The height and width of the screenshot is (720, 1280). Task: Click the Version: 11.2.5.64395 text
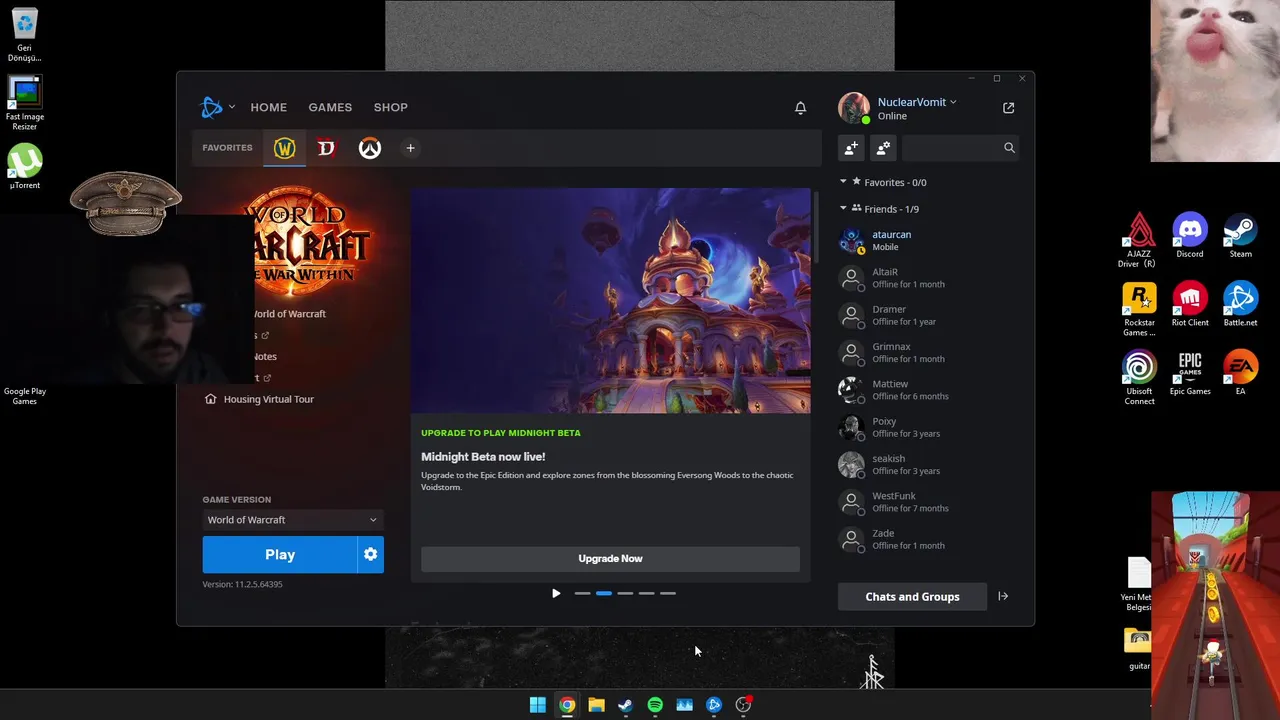(242, 584)
